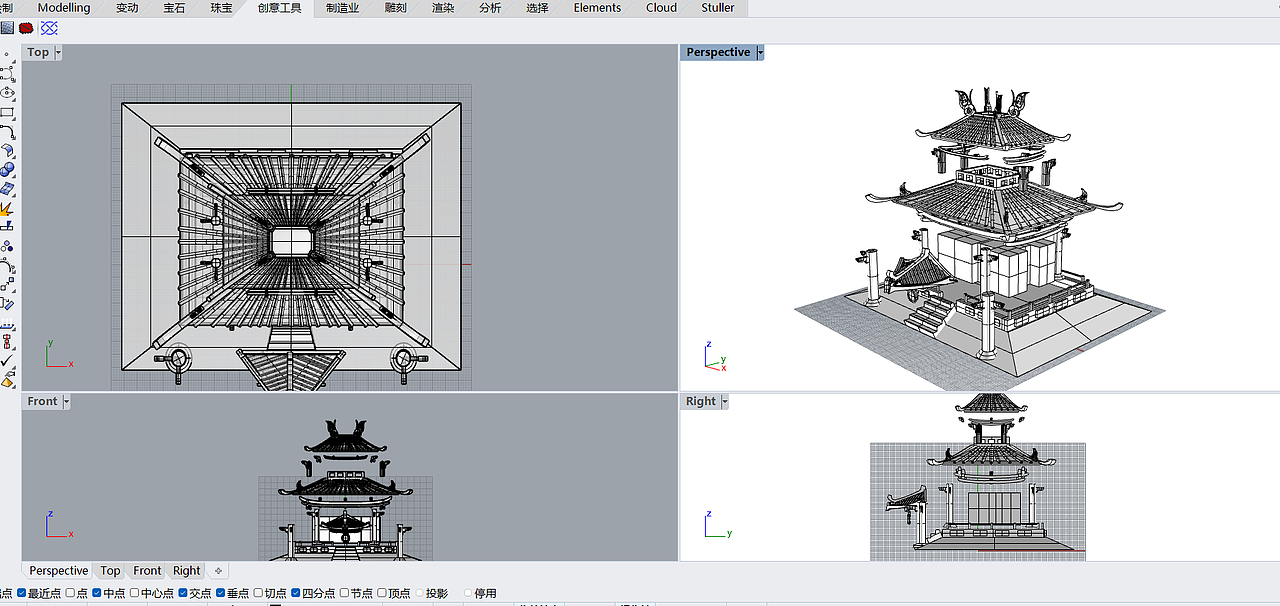
Task: Toggle the 最近点 snap checkbox
Action: pos(22,593)
